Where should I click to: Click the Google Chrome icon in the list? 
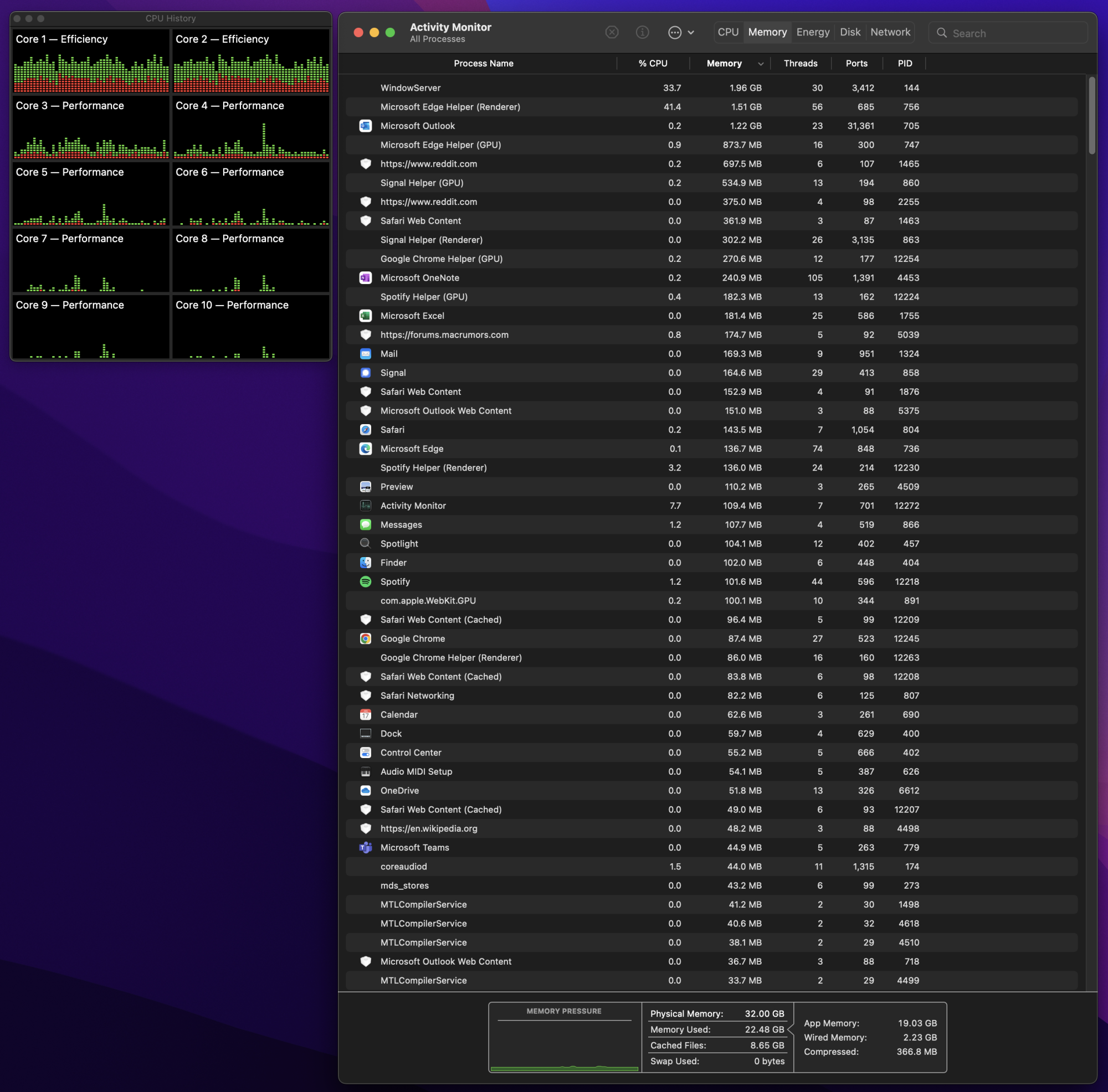(x=365, y=638)
